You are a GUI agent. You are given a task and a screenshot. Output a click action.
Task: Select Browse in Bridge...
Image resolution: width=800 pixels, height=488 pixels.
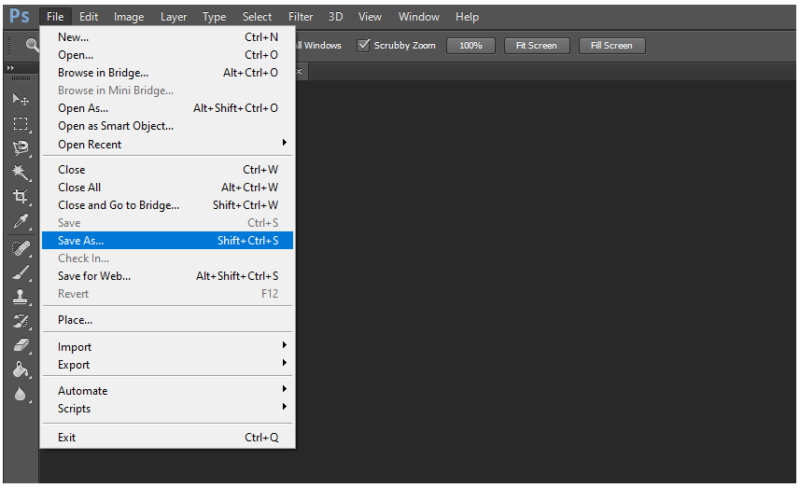pyautogui.click(x=167, y=73)
